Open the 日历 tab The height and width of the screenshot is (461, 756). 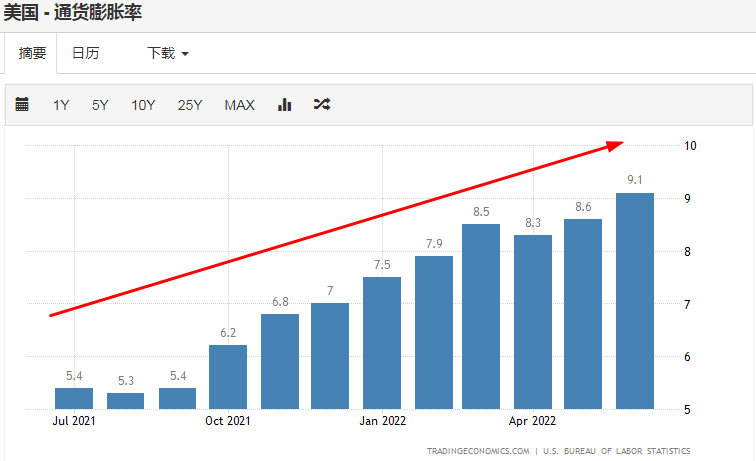pyautogui.click(x=85, y=53)
